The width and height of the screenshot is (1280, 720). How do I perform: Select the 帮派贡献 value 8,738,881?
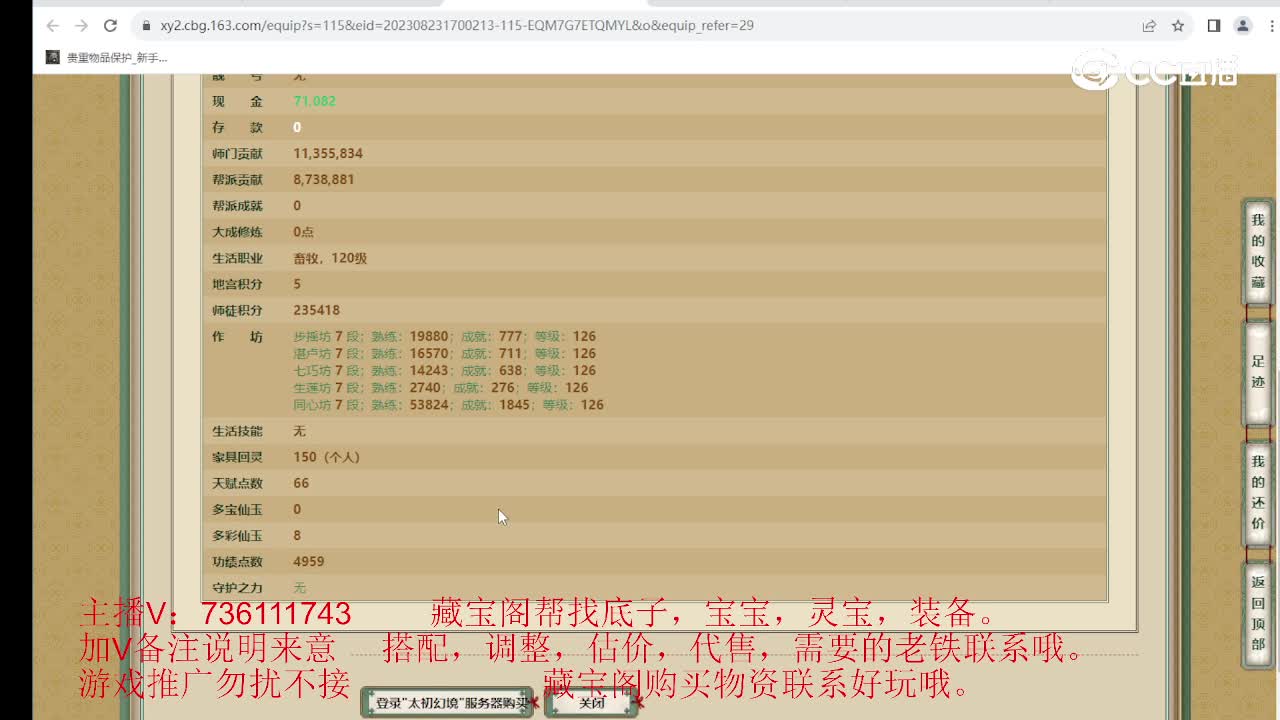point(323,179)
